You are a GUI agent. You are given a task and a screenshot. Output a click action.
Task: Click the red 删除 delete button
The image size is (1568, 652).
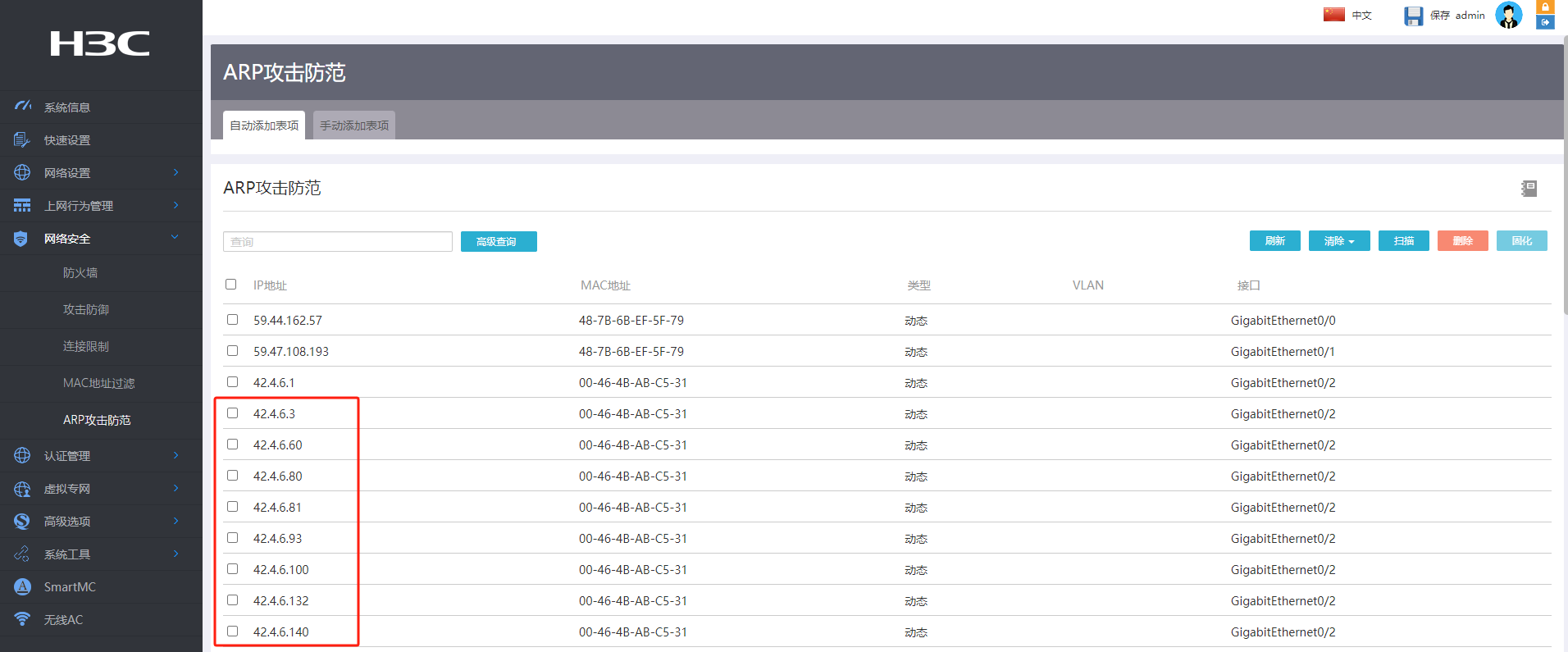coord(1463,241)
